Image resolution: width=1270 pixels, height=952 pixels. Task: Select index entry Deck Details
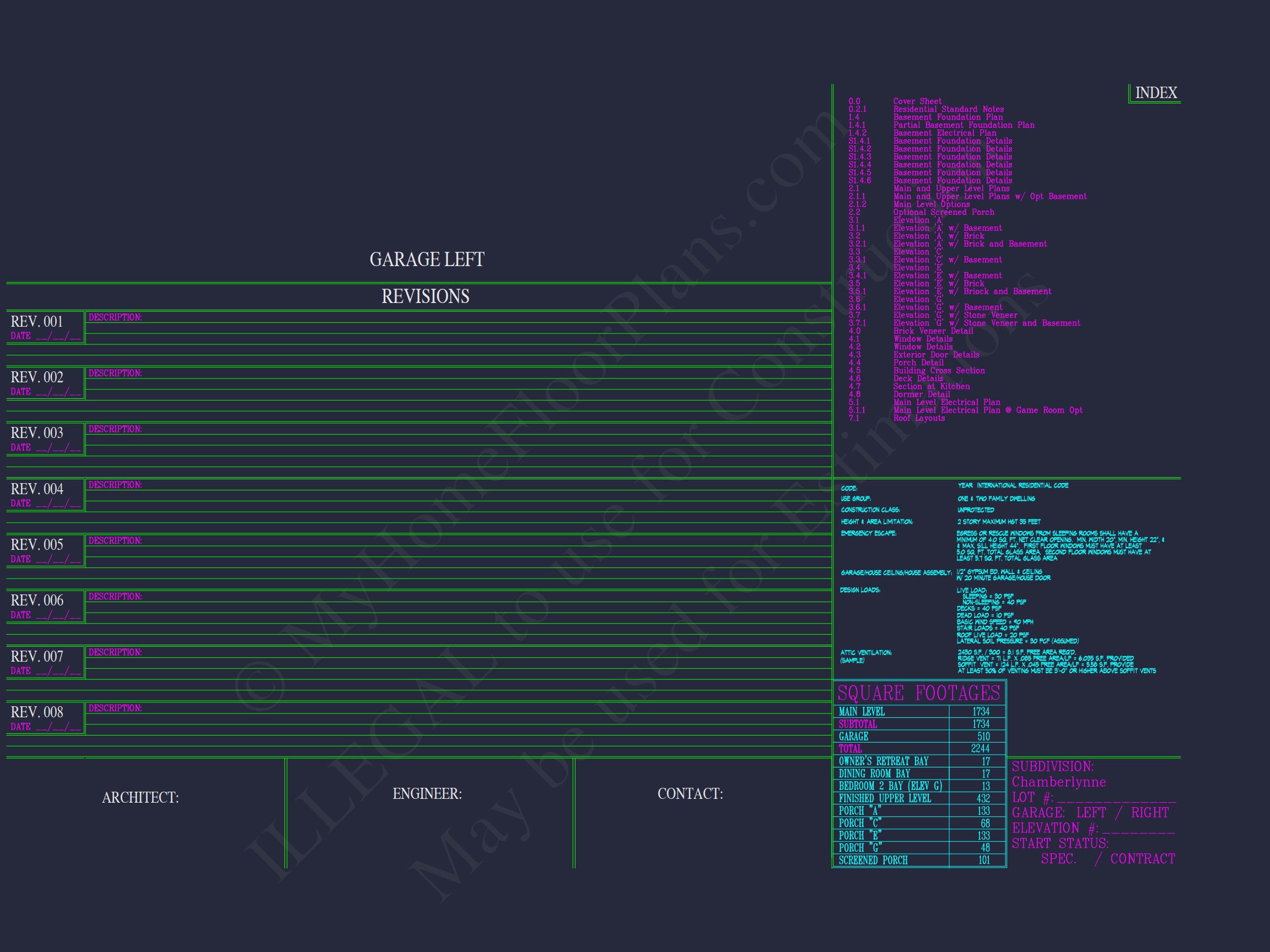click(x=919, y=378)
